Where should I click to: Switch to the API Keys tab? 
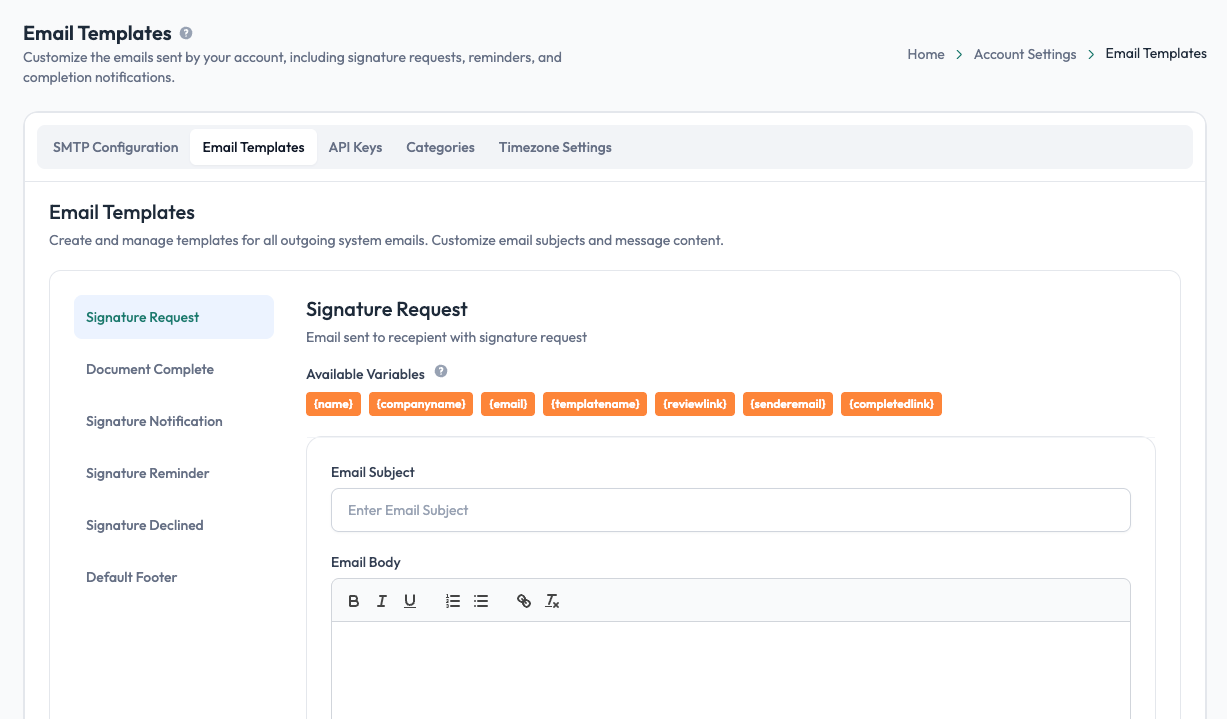(356, 147)
